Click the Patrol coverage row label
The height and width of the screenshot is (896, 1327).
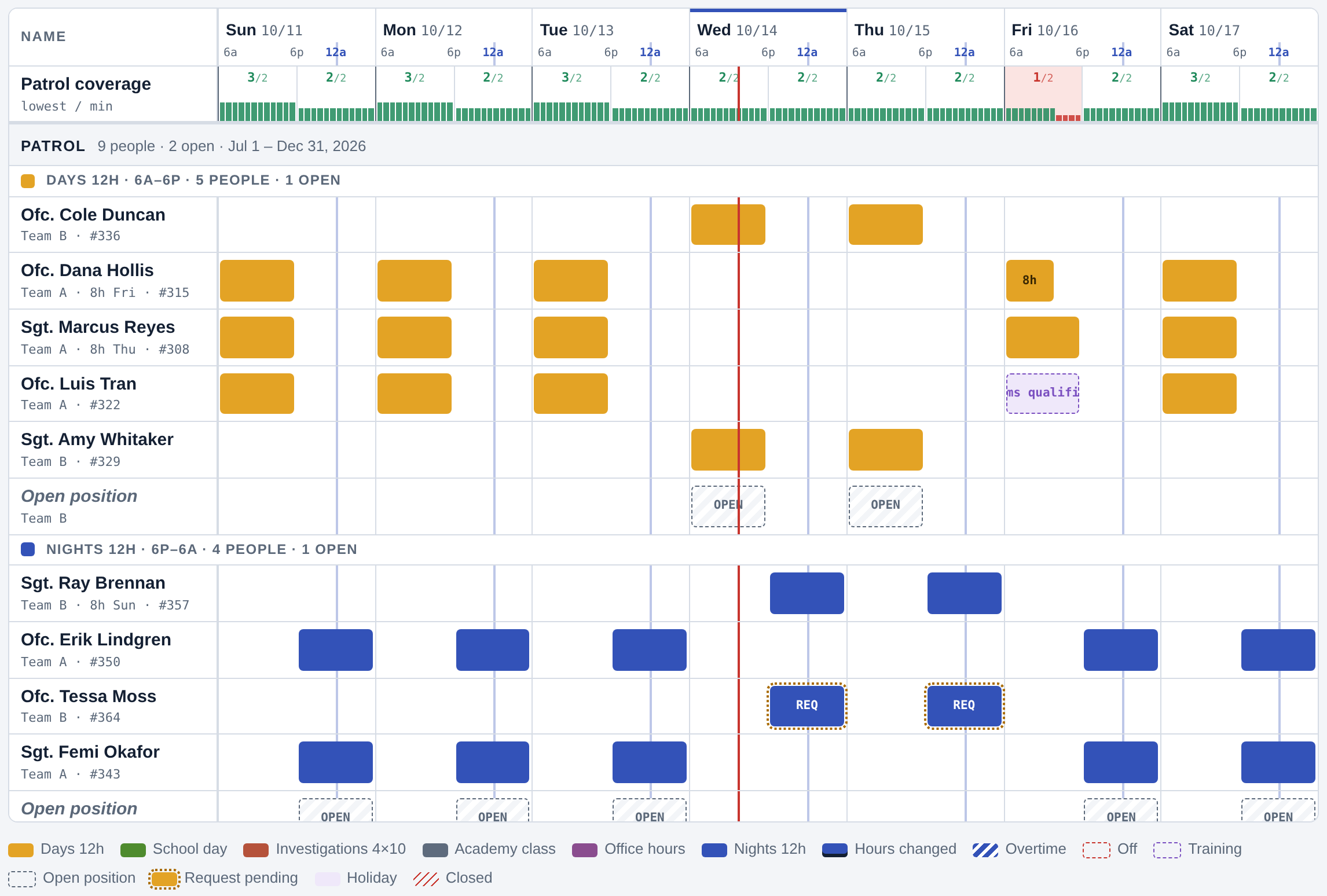[86, 84]
